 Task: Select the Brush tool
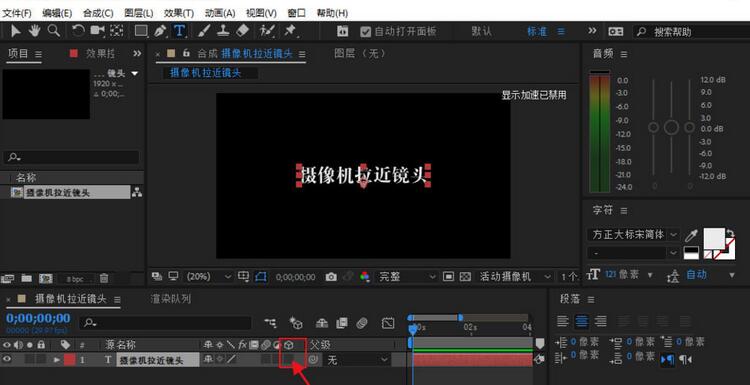click(x=204, y=31)
